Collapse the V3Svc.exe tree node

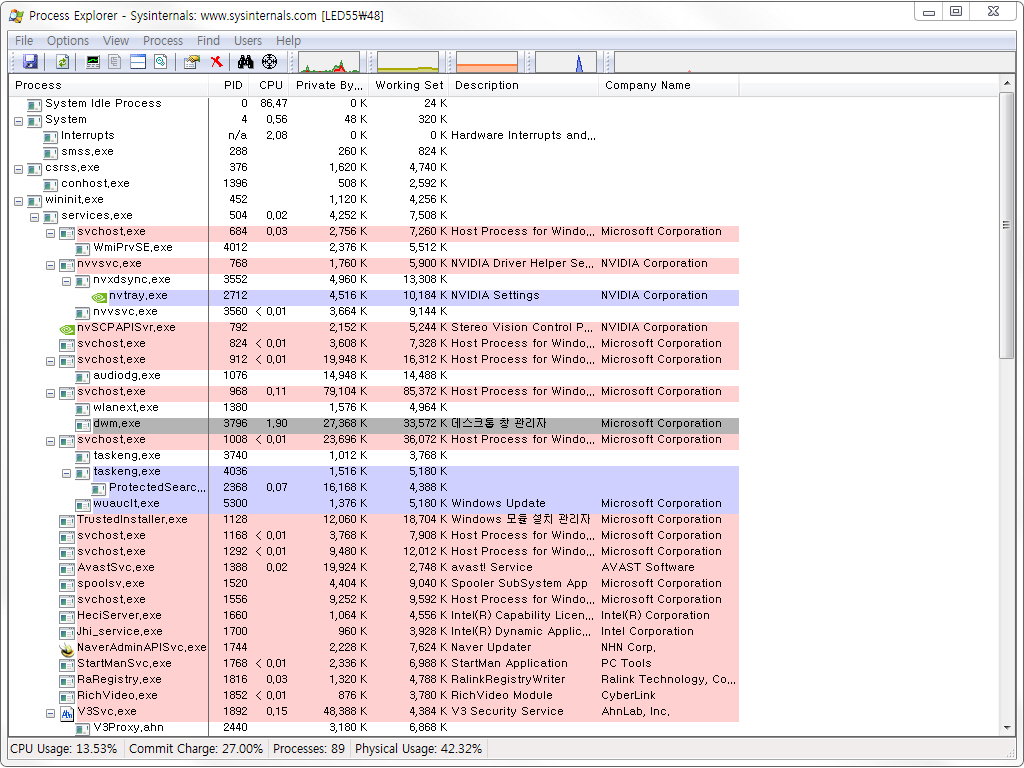(x=50, y=713)
